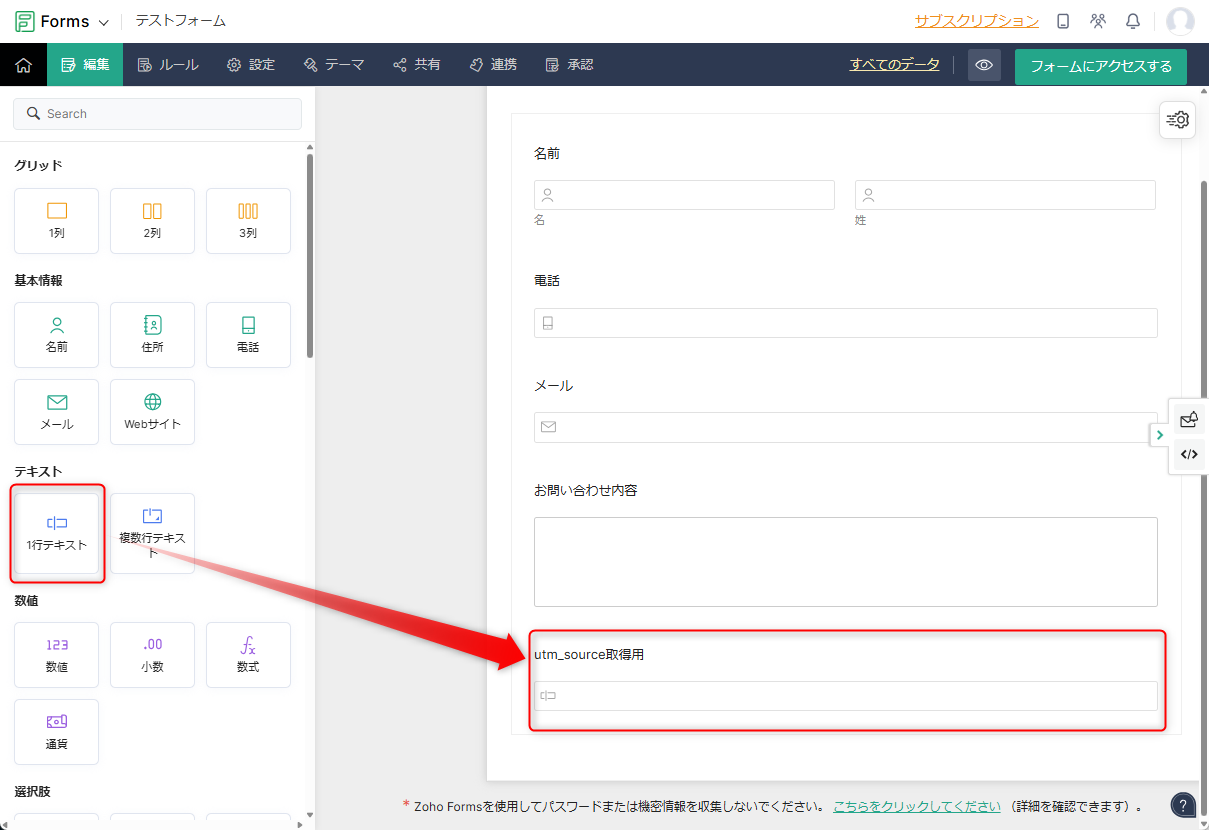This screenshot has height=830, width=1209.
Task: Open すべてのデータ link
Action: (894, 64)
